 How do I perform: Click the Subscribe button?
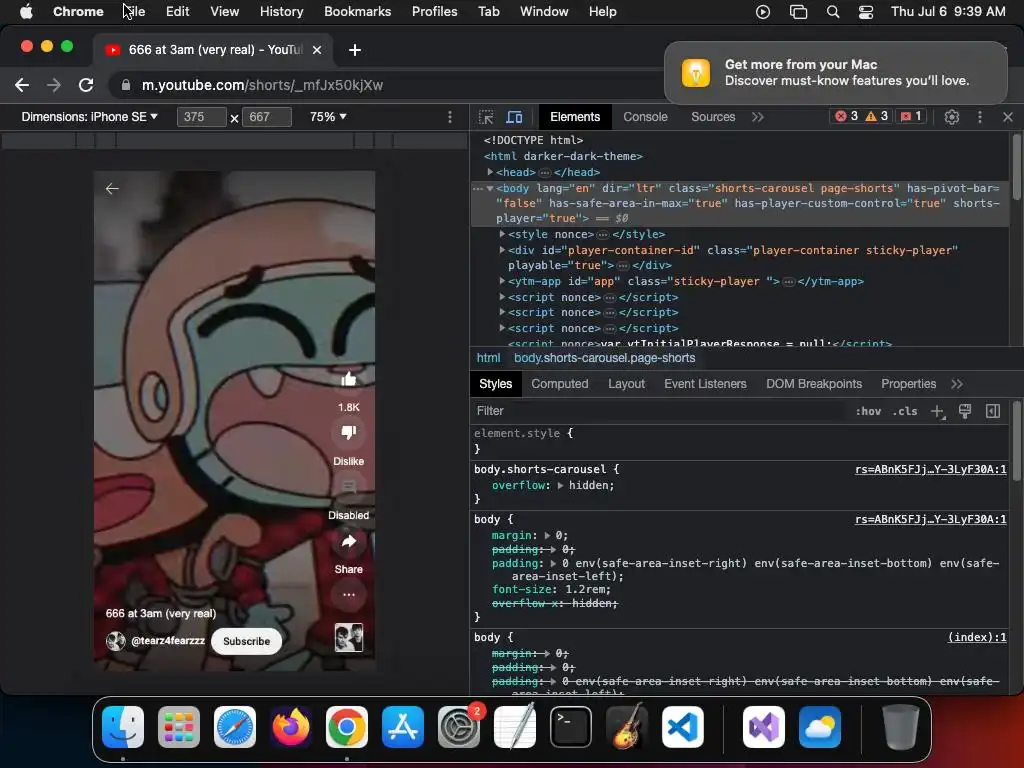coord(246,641)
